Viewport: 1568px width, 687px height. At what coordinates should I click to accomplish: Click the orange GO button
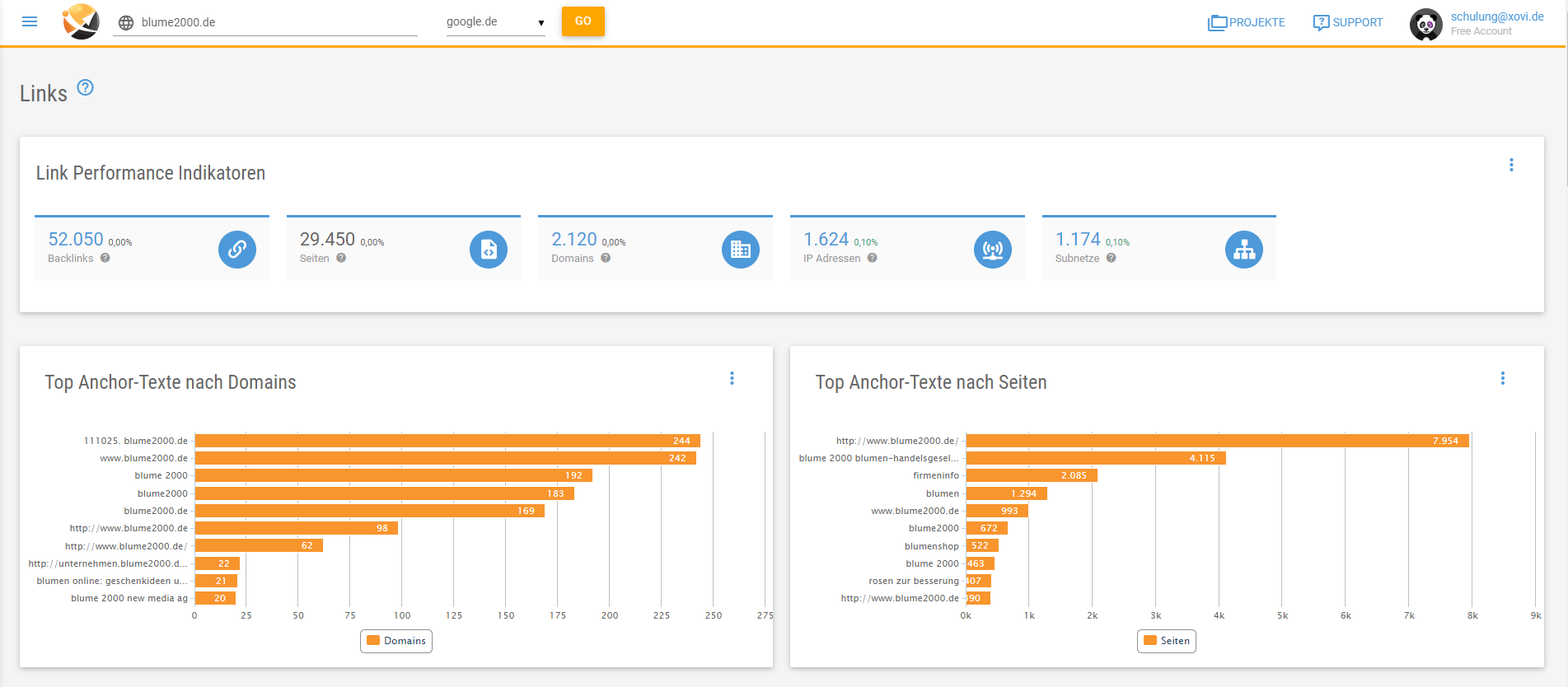(583, 21)
